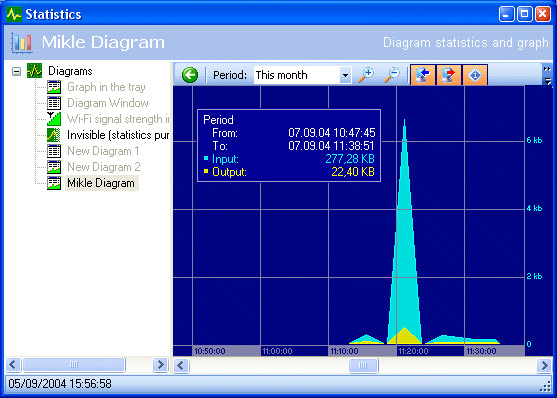Click left arrow of graph scrollbar
Screen dimensions: 557x398
point(181,366)
